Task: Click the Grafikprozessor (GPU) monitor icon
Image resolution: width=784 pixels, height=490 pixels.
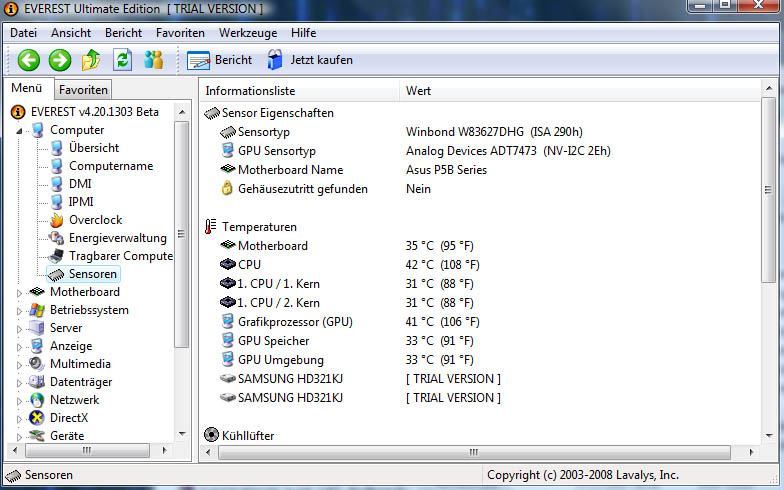Action: coord(228,322)
